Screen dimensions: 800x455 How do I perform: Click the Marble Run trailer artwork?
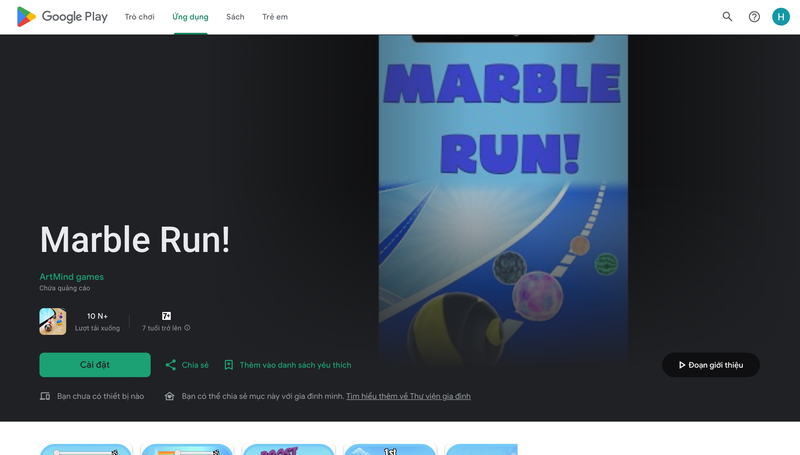tap(503, 200)
